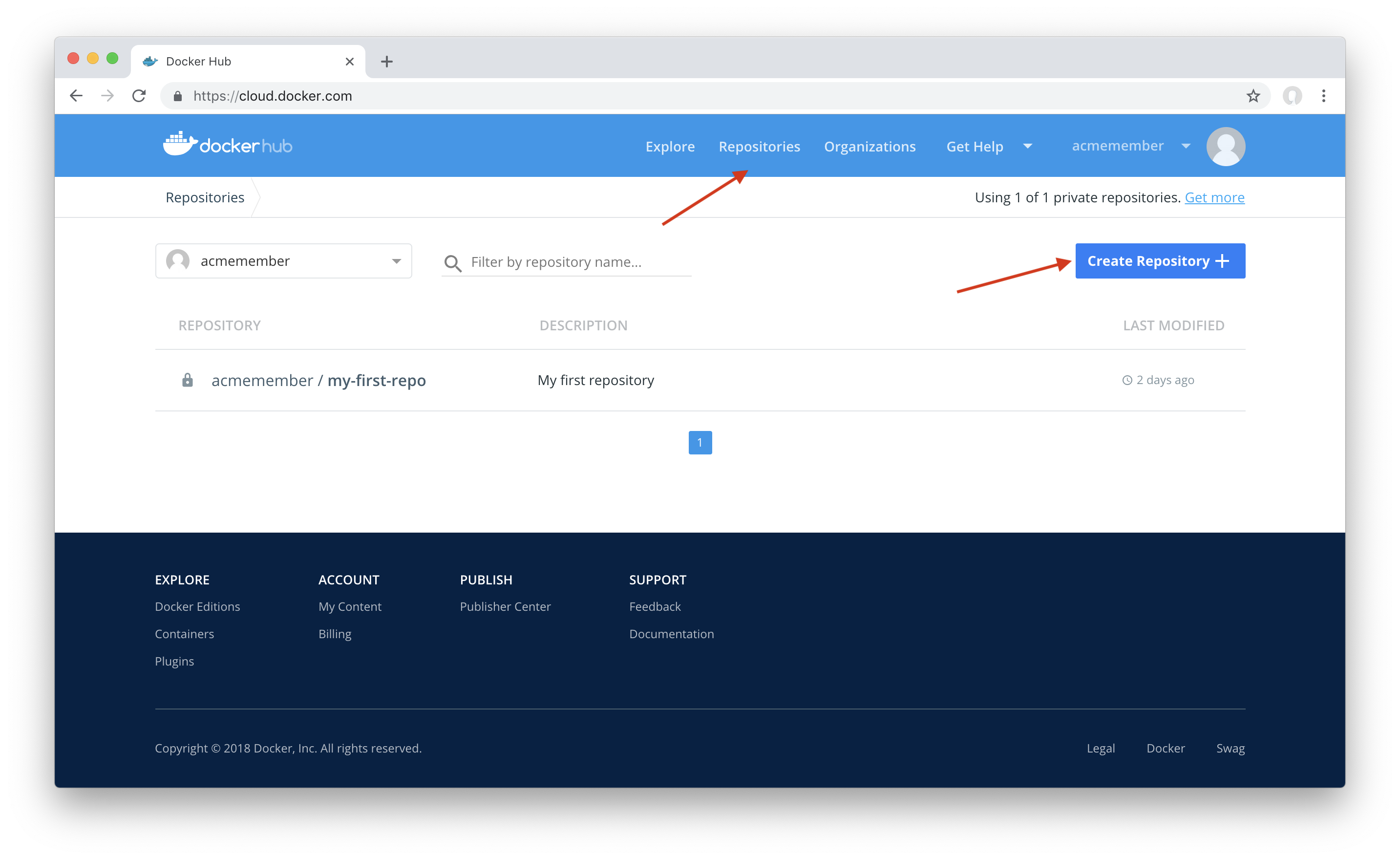The width and height of the screenshot is (1400, 860).
Task: Click the browser reload icon
Action: [139, 96]
